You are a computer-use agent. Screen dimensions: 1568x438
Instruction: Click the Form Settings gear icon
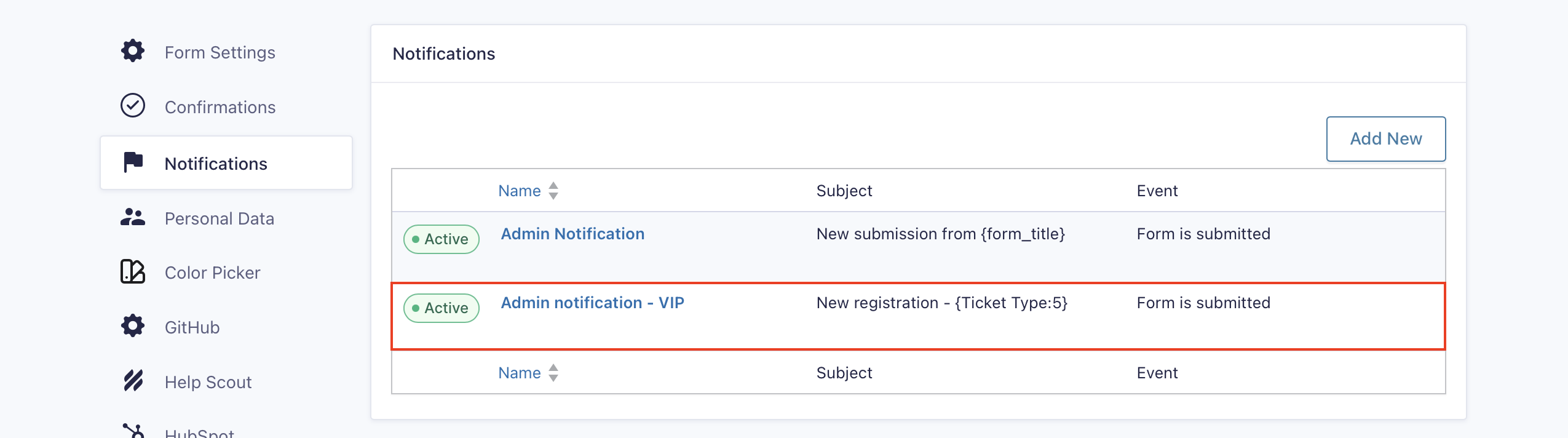pos(133,50)
